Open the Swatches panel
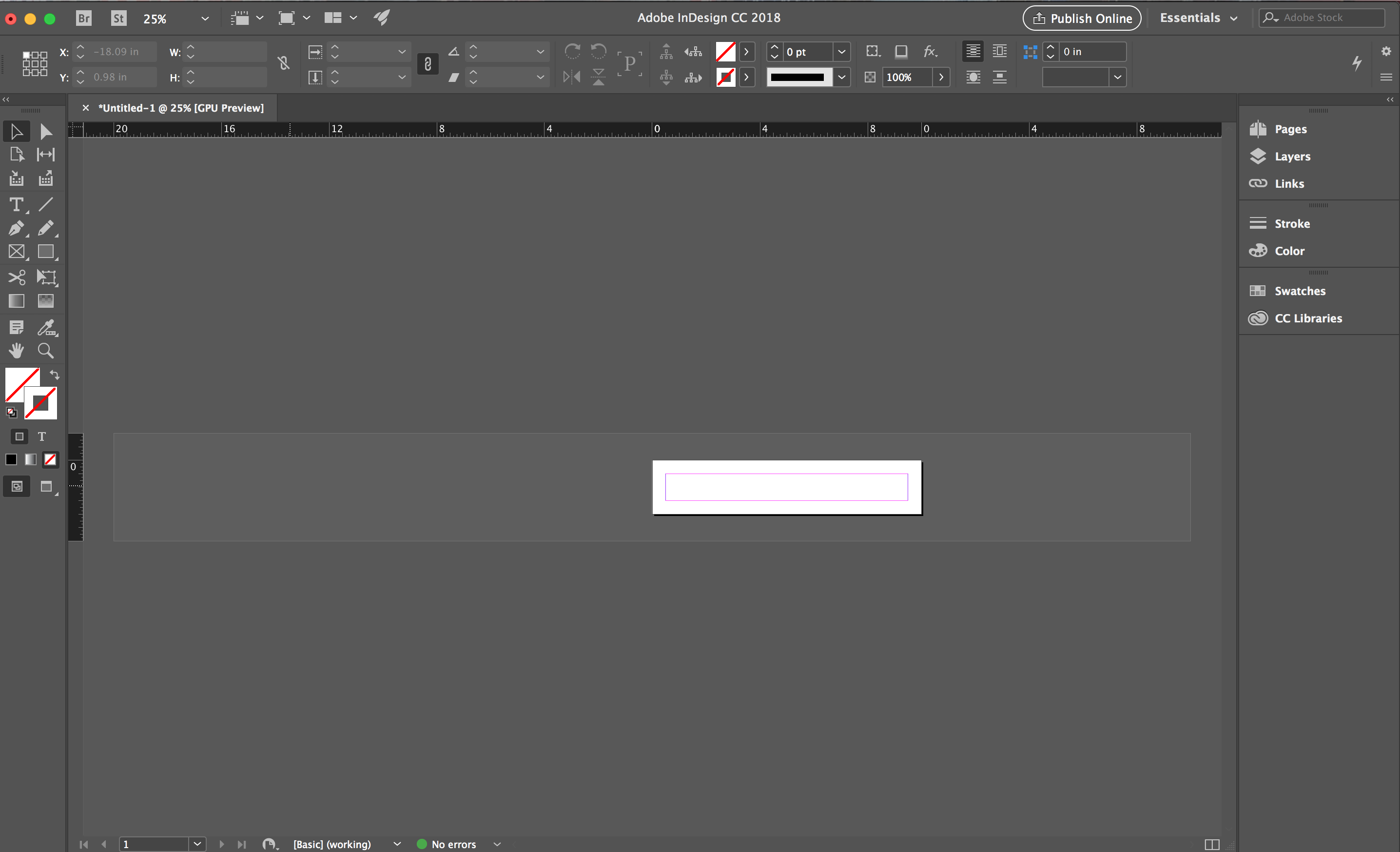 (x=1299, y=291)
